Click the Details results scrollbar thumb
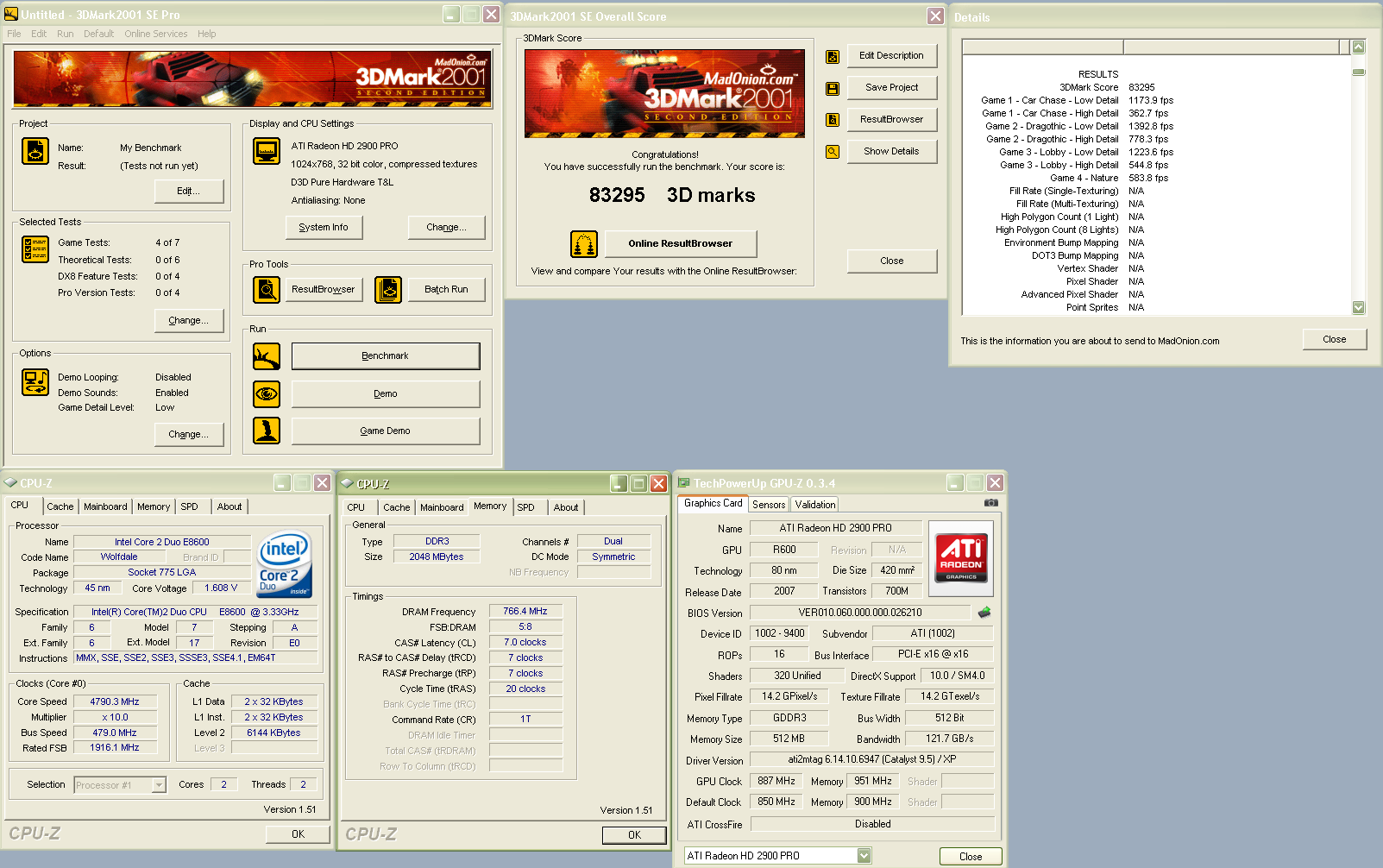This screenshot has width=1383, height=868. click(x=1359, y=72)
